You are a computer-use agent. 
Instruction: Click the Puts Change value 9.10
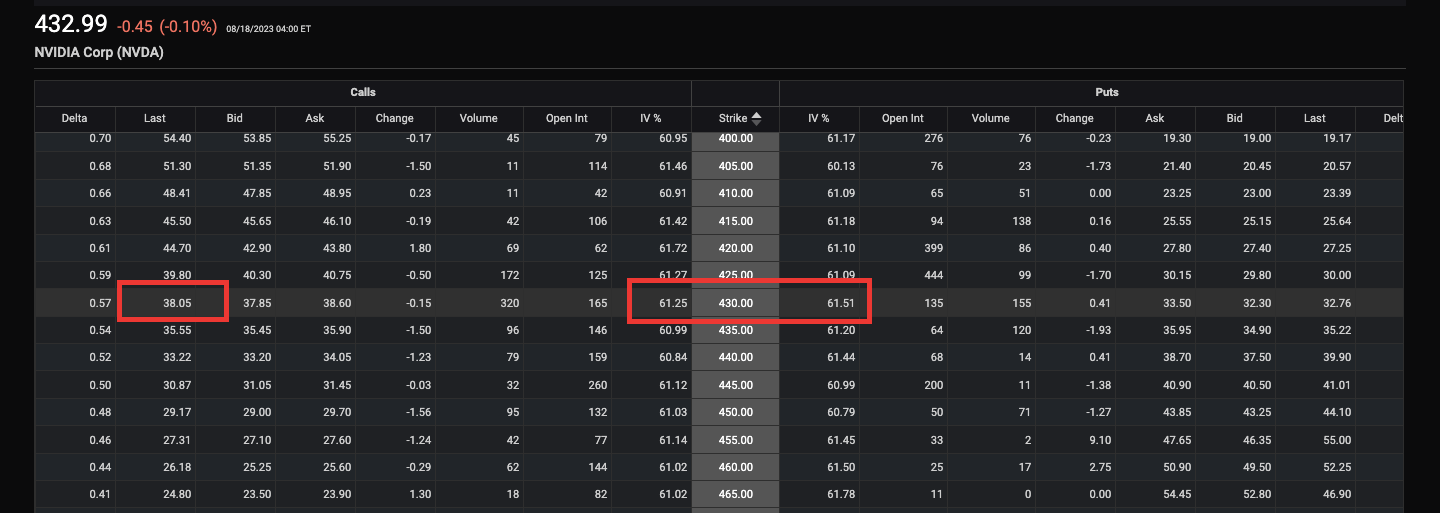coord(1100,440)
